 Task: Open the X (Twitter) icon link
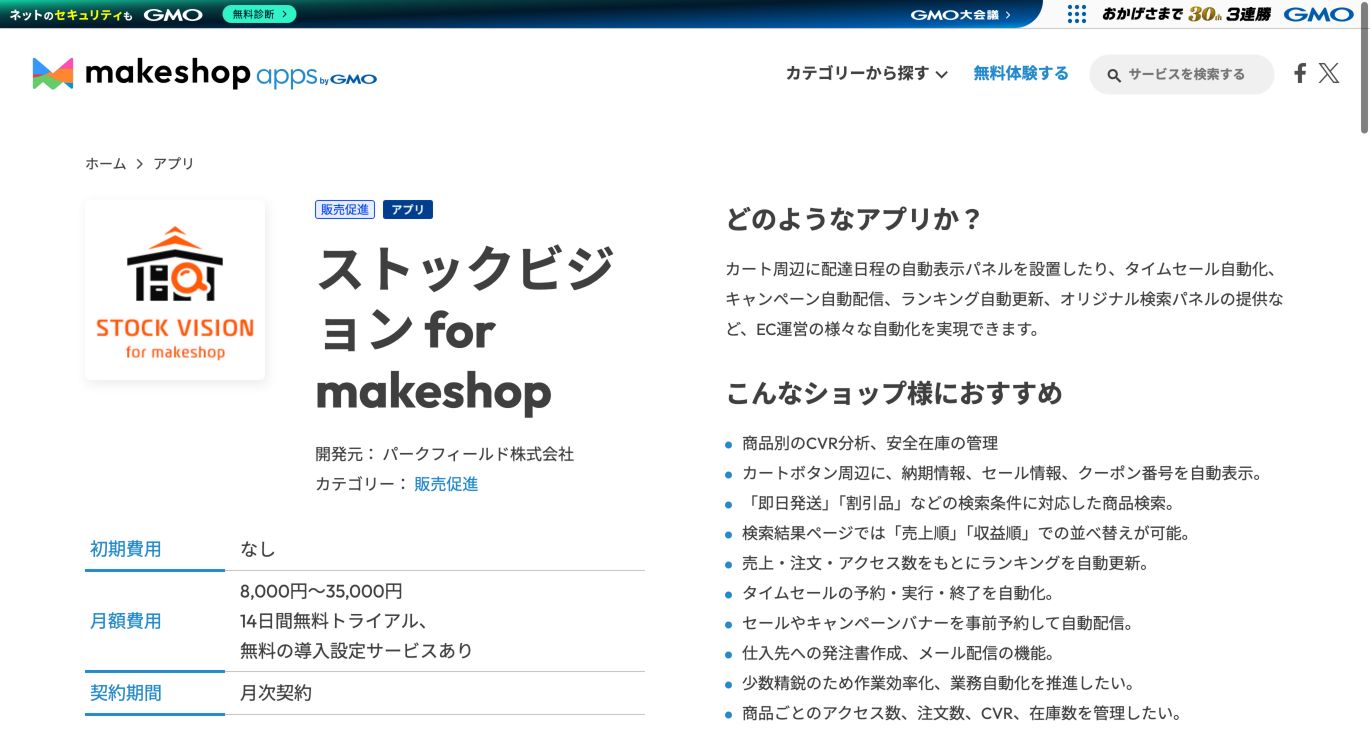[x=1329, y=73]
